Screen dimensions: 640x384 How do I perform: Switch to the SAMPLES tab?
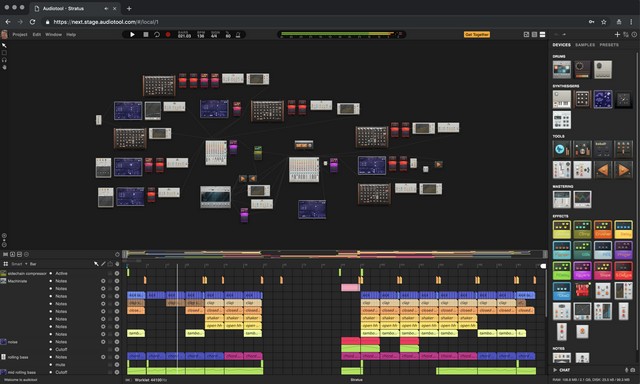point(585,45)
